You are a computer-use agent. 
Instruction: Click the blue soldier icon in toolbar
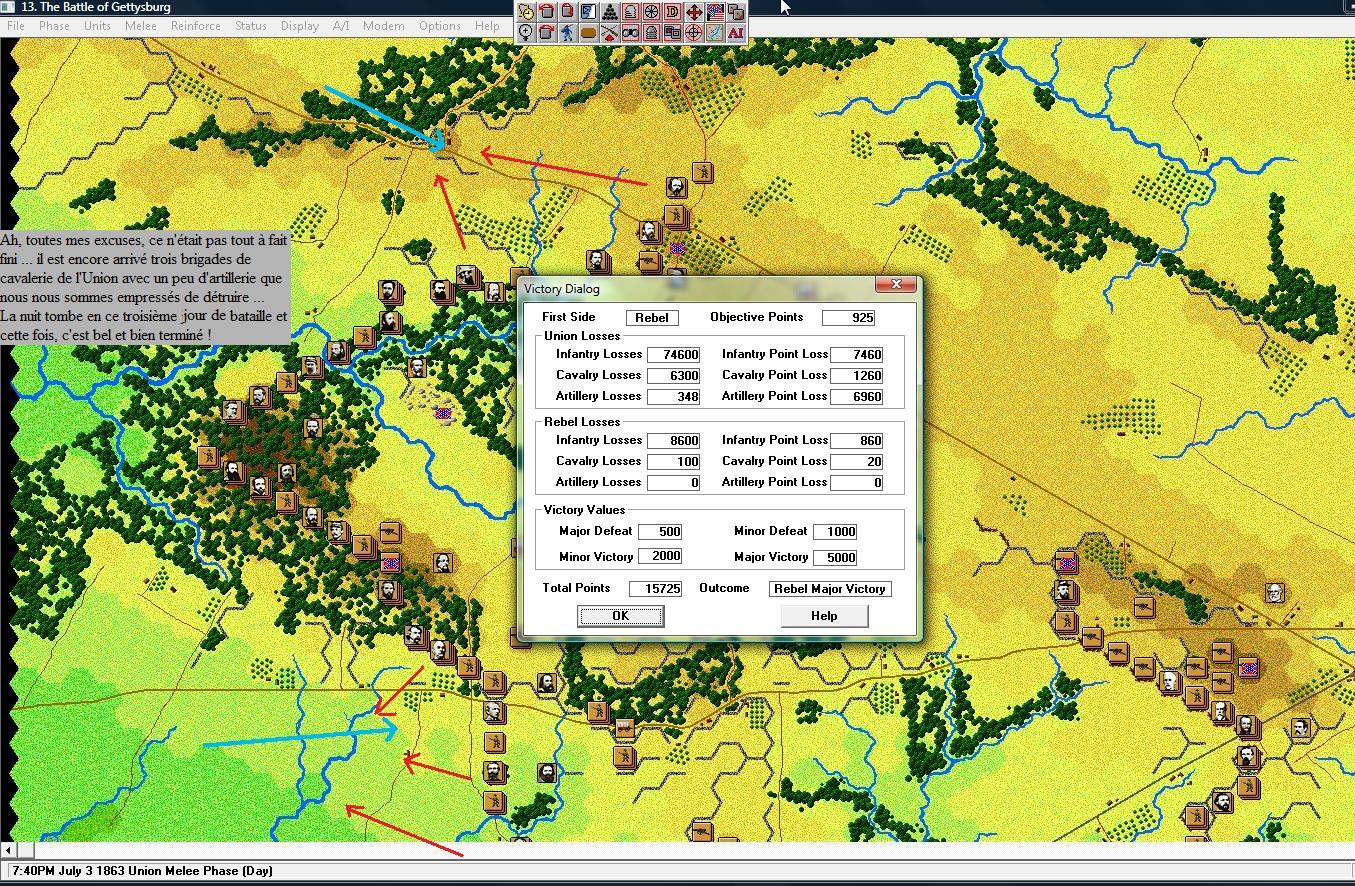tap(567, 33)
